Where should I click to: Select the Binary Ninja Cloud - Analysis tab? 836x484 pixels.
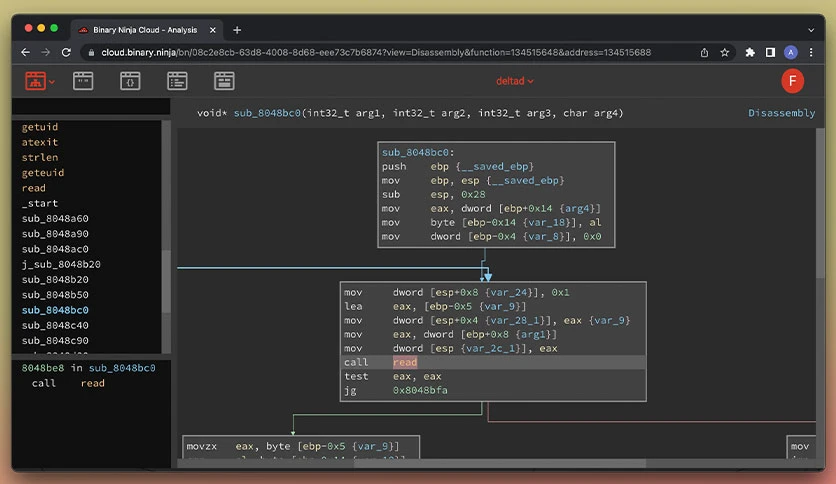145,30
